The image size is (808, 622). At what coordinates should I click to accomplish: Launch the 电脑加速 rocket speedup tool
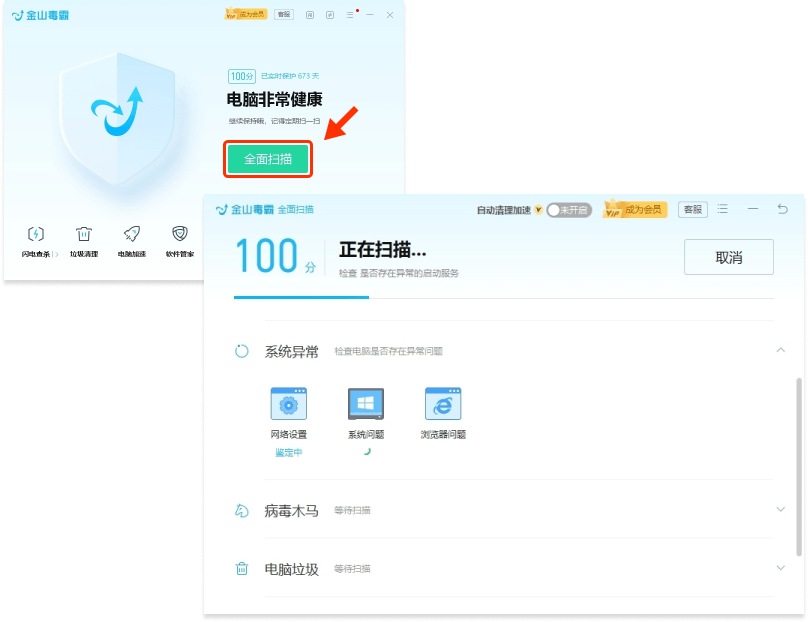[x=132, y=242]
